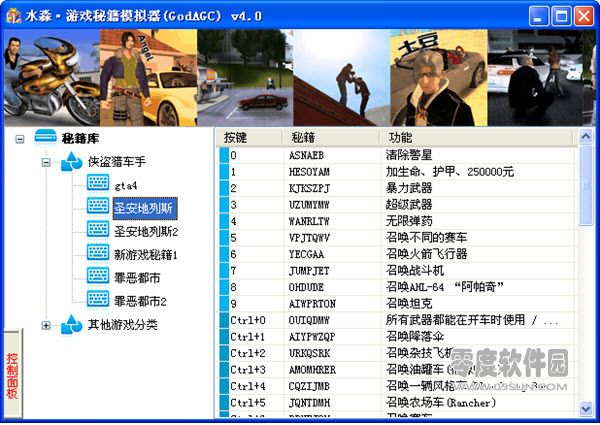Select the WANRLTW cheat code

pyautogui.click(x=309, y=221)
